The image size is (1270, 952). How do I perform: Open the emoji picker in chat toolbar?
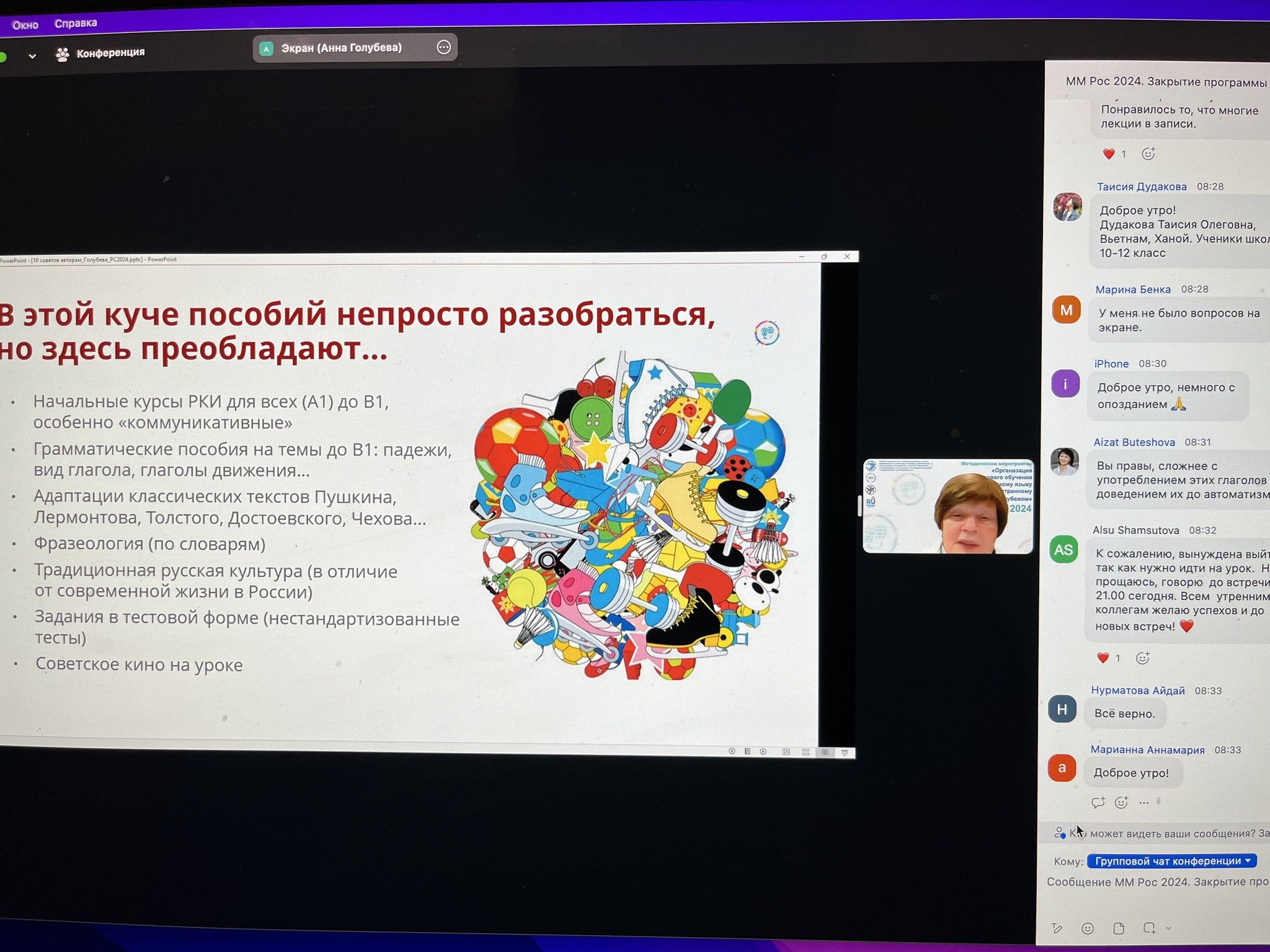pyautogui.click(x=1088, y=928)
